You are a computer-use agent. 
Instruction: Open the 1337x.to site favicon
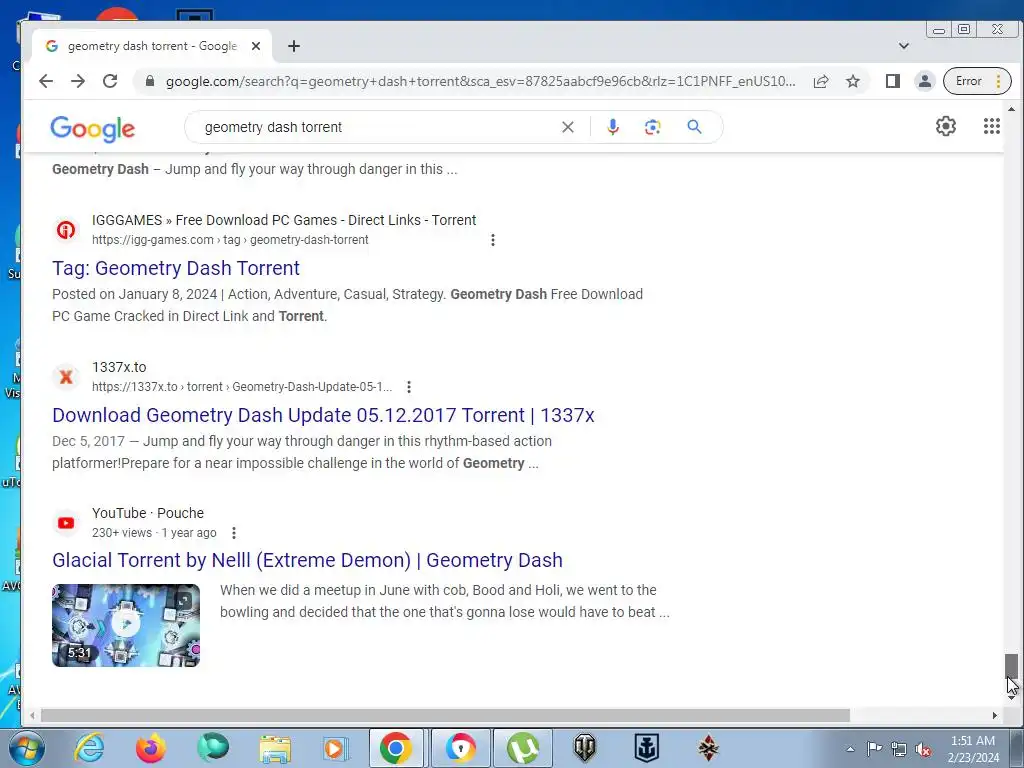(66, 377)
